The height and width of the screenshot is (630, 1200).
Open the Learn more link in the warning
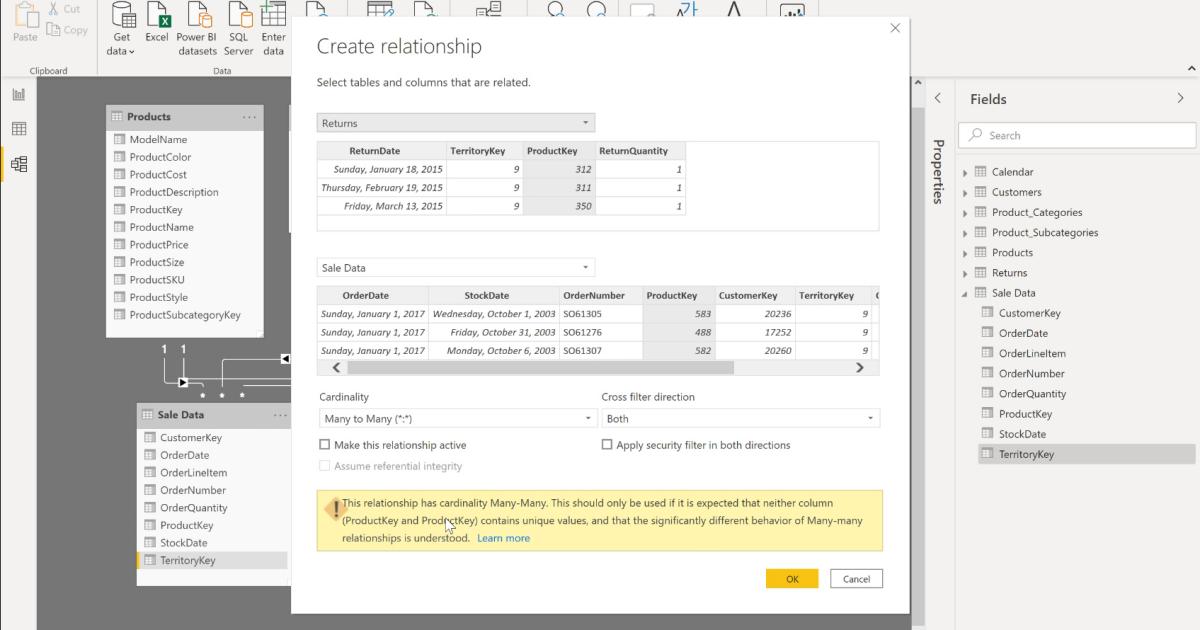[504, 537]
